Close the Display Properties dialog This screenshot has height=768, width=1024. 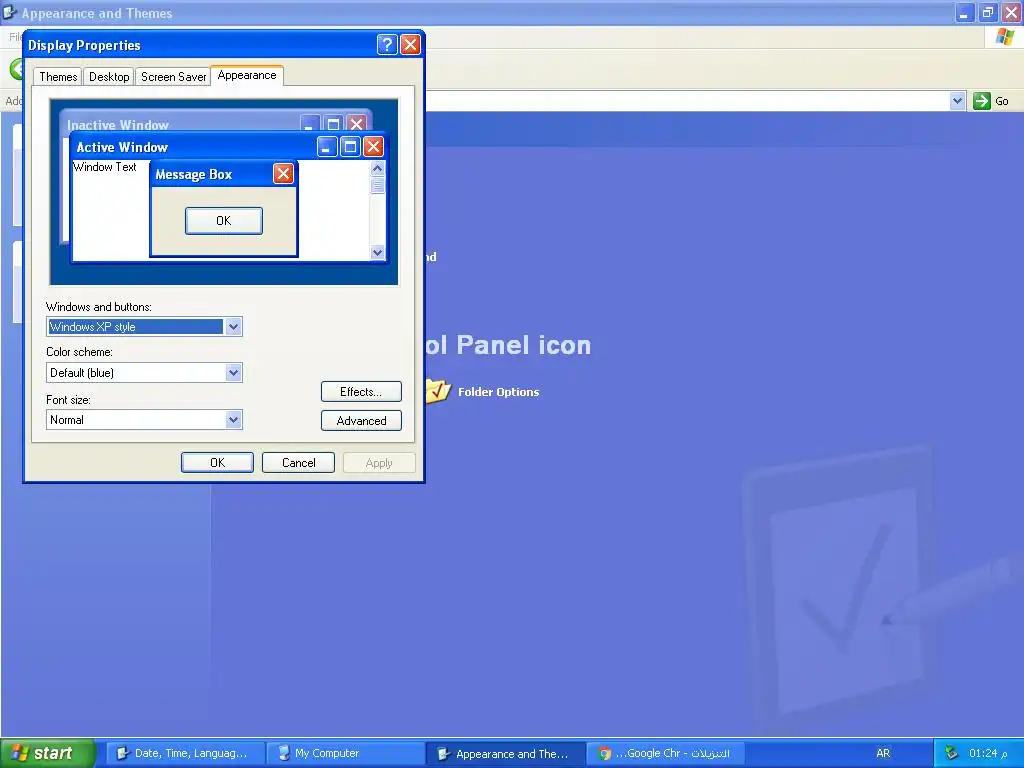(x=410, y=44)
